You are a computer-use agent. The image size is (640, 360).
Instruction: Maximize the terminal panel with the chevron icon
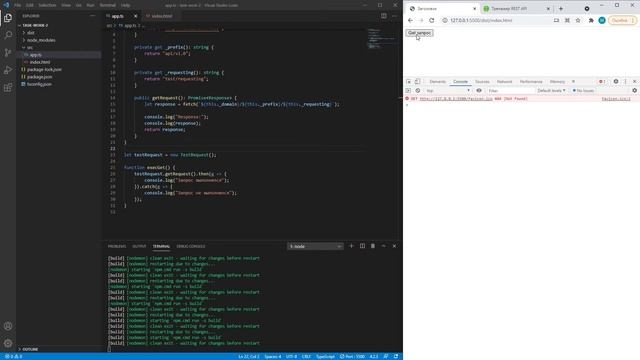tap(383, 246)
